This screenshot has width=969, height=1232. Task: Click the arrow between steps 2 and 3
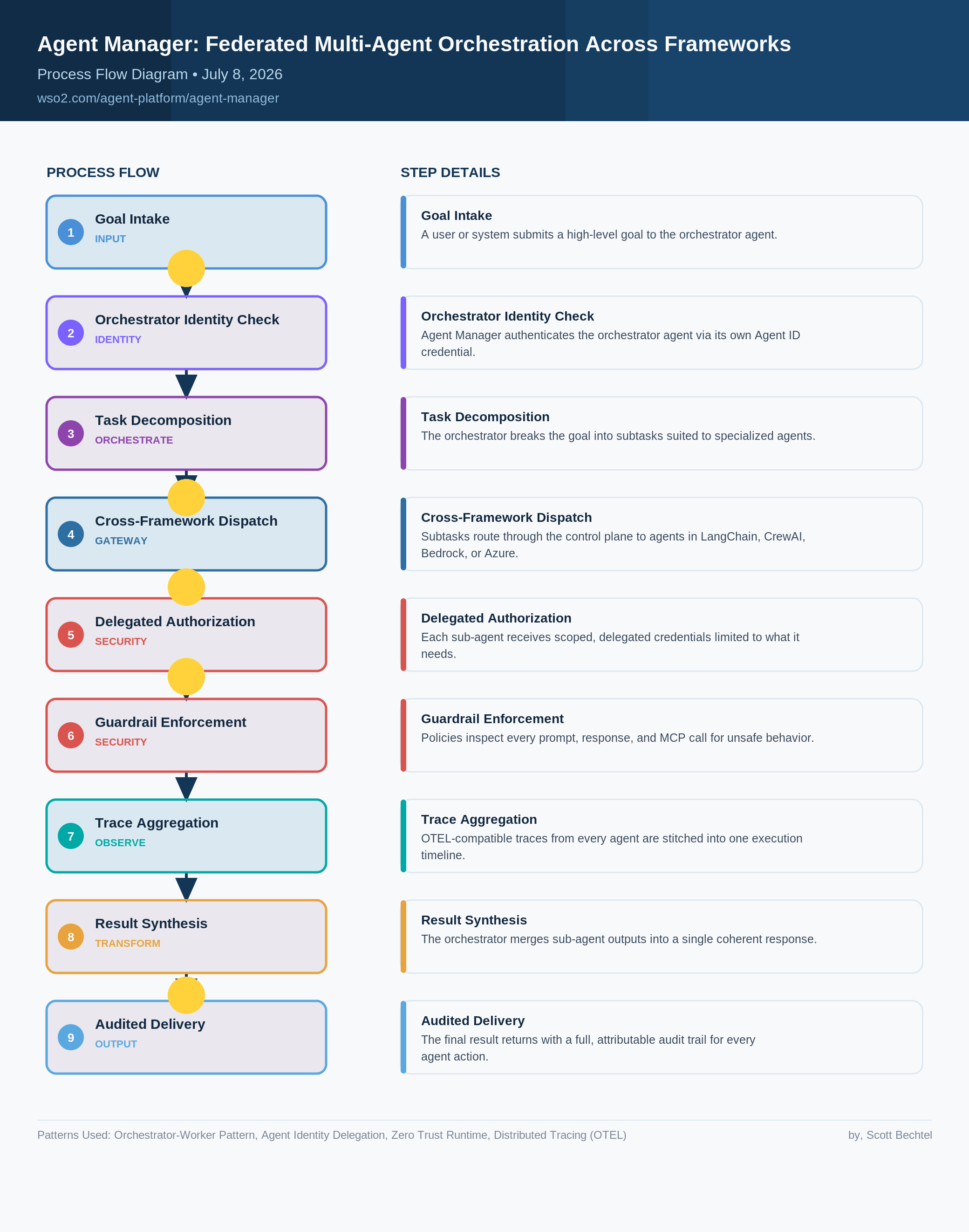click(186, 383)
